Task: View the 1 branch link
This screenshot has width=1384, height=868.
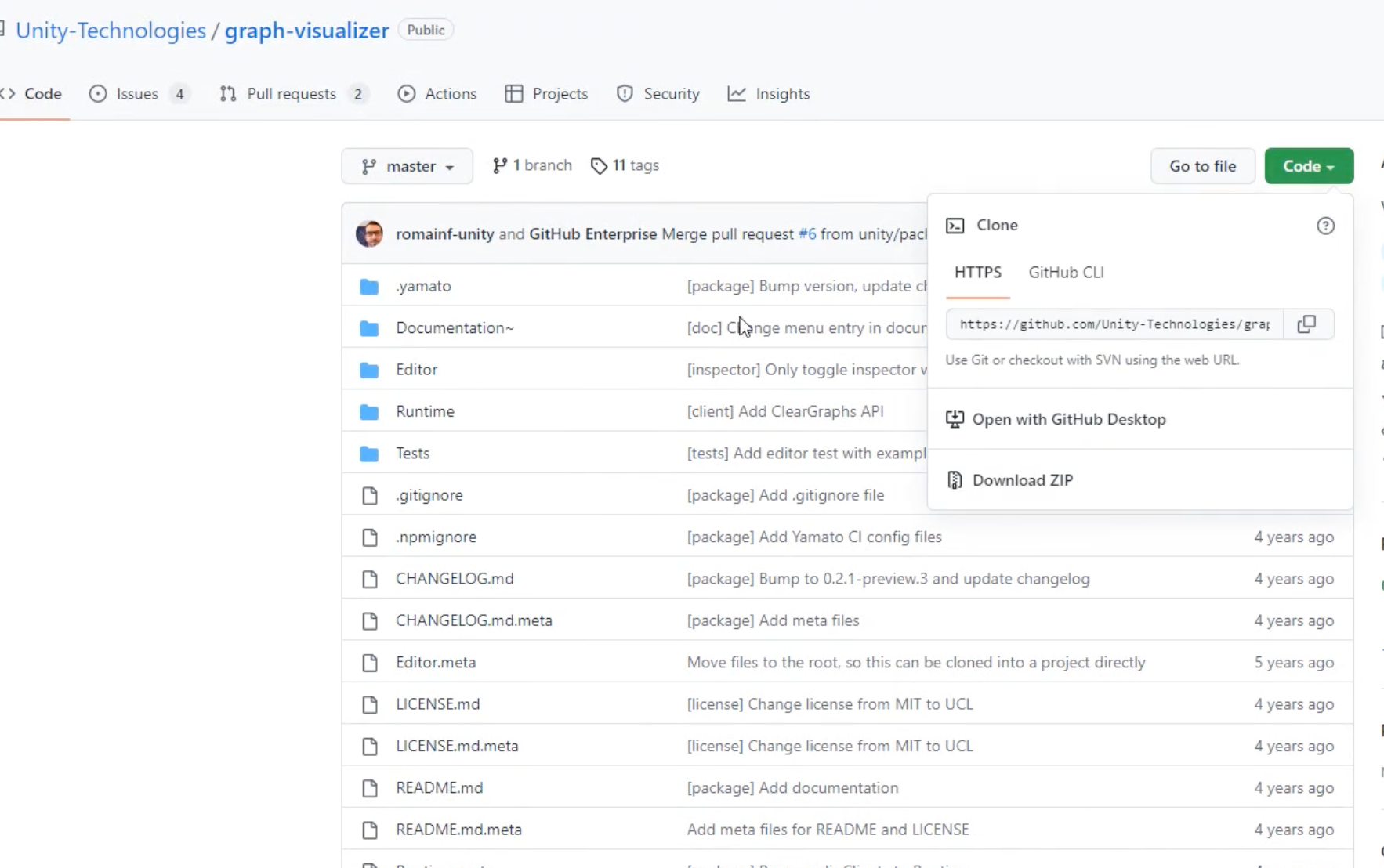Action: click(532, 165)
